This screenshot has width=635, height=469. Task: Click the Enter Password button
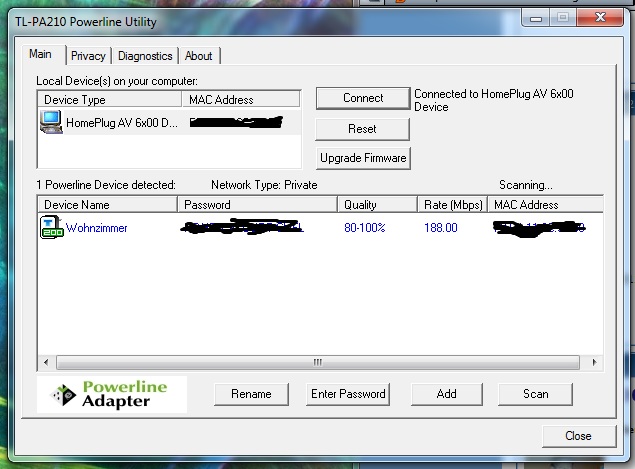[348, 394]
